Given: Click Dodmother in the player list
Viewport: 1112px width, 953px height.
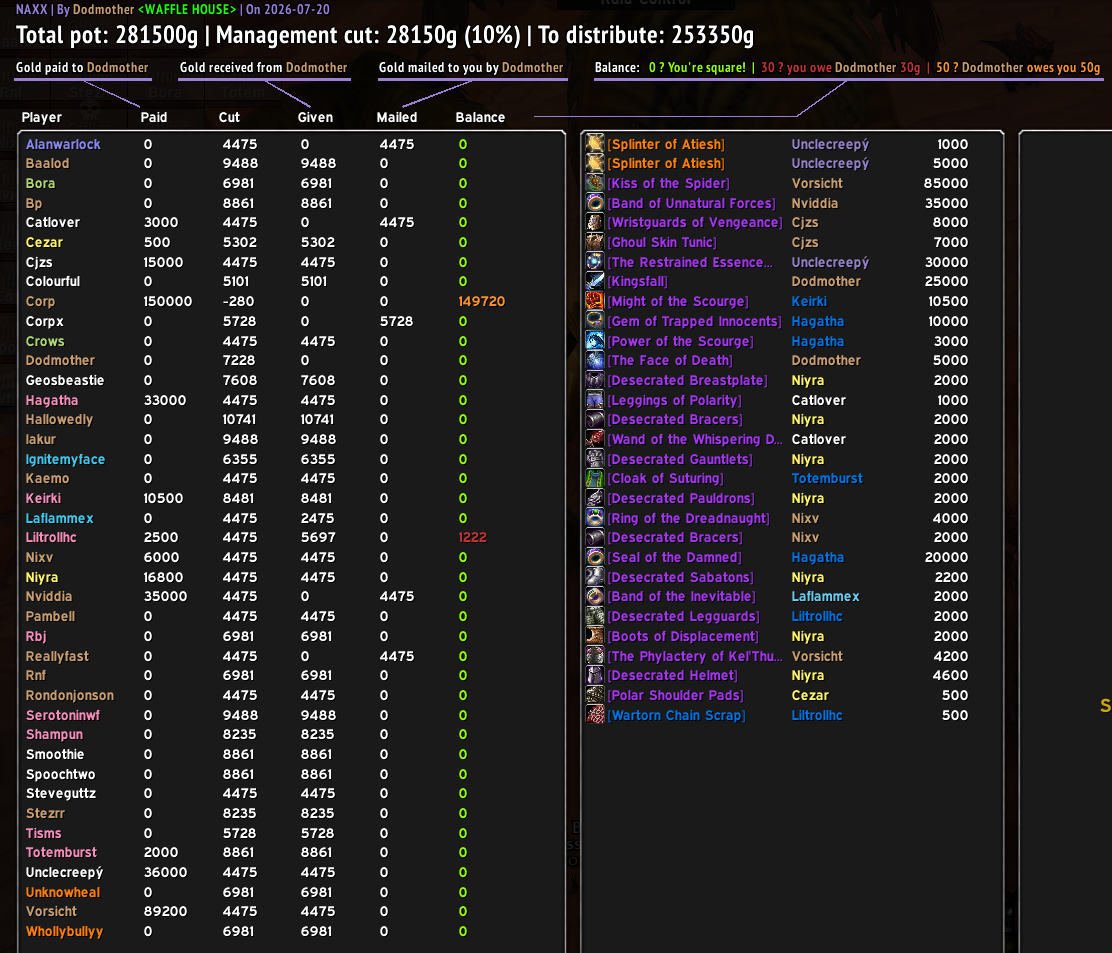Looking at the screenshot, I should (60, 360).
